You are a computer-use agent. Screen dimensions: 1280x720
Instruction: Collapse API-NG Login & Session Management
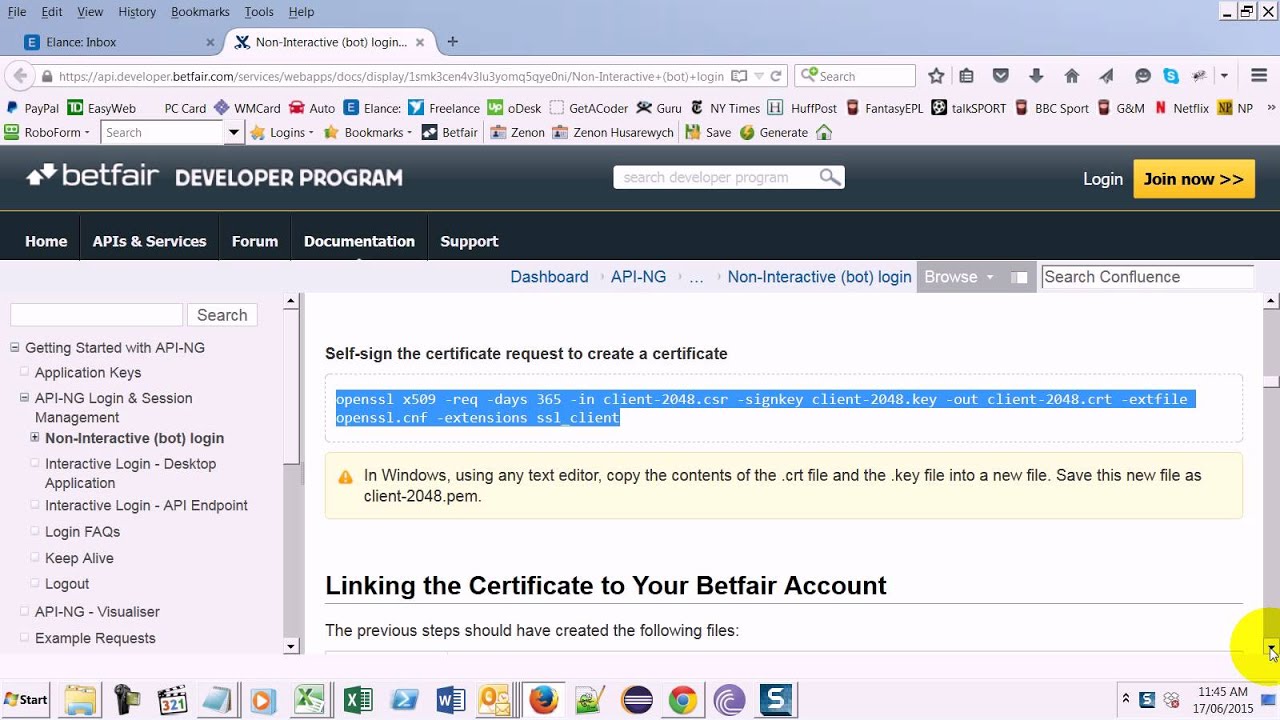click(25, 398)
